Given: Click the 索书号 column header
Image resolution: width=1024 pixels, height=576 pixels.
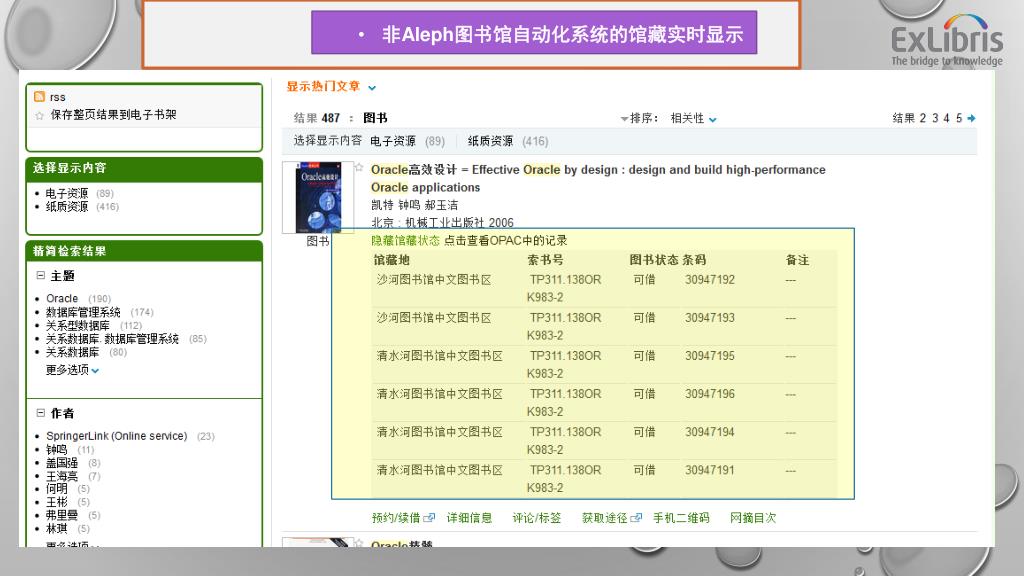Looking at the screenshot, I should coord(545,260).
